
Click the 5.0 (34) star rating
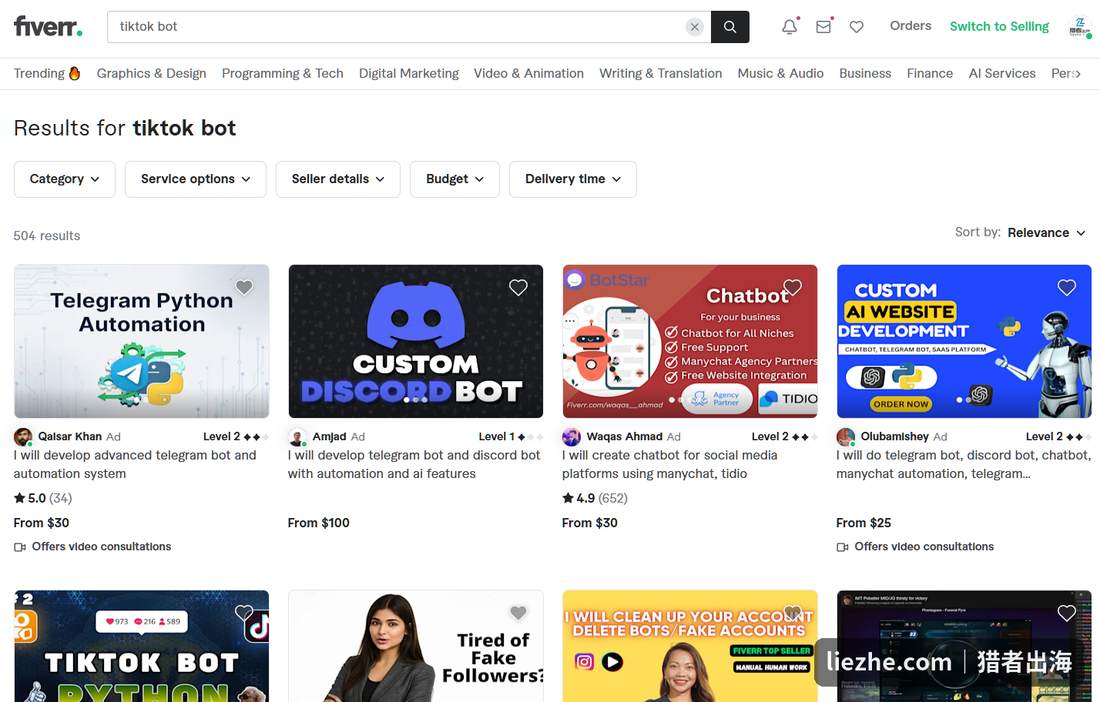43,498
